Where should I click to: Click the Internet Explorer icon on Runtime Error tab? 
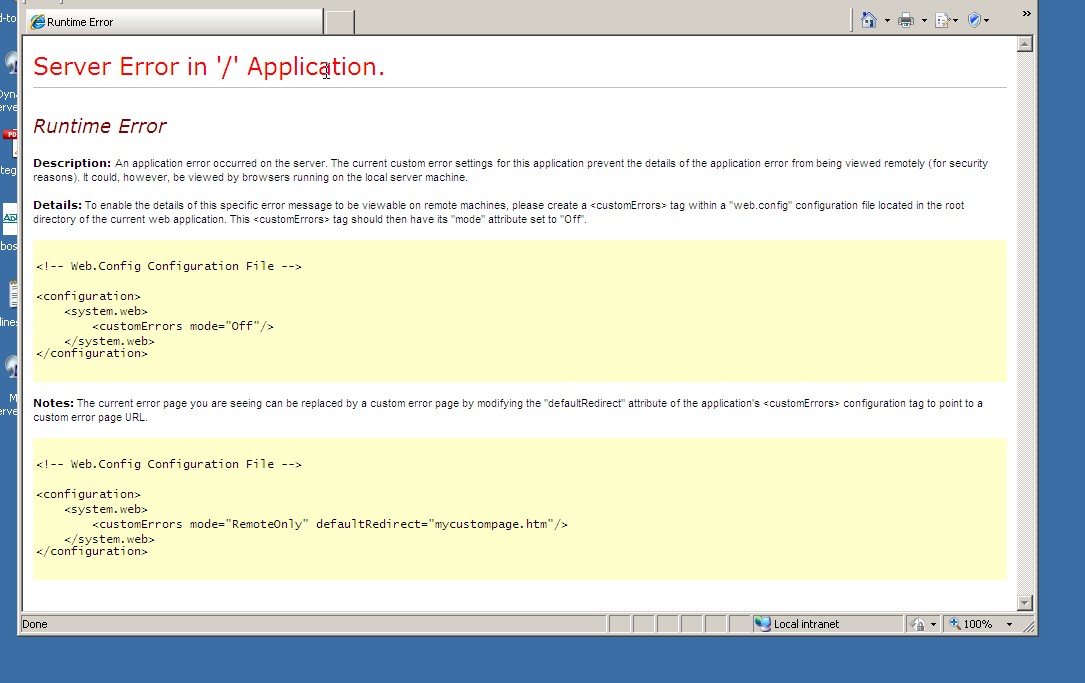38,22
